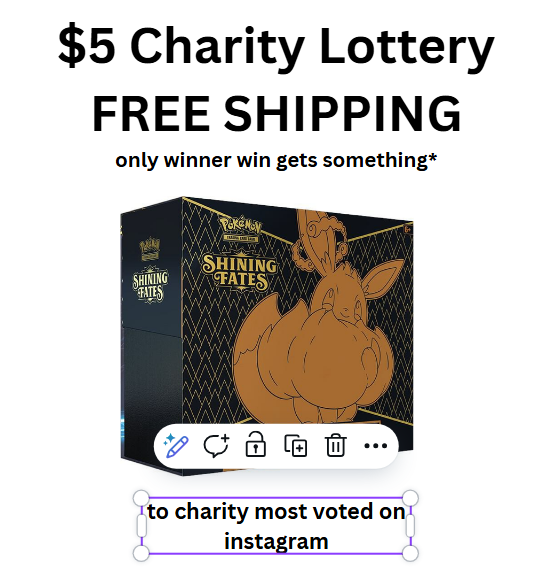Open Magic Write sparkle pencil tool
This screenshot has width=555, height=578.
point(176,446)
